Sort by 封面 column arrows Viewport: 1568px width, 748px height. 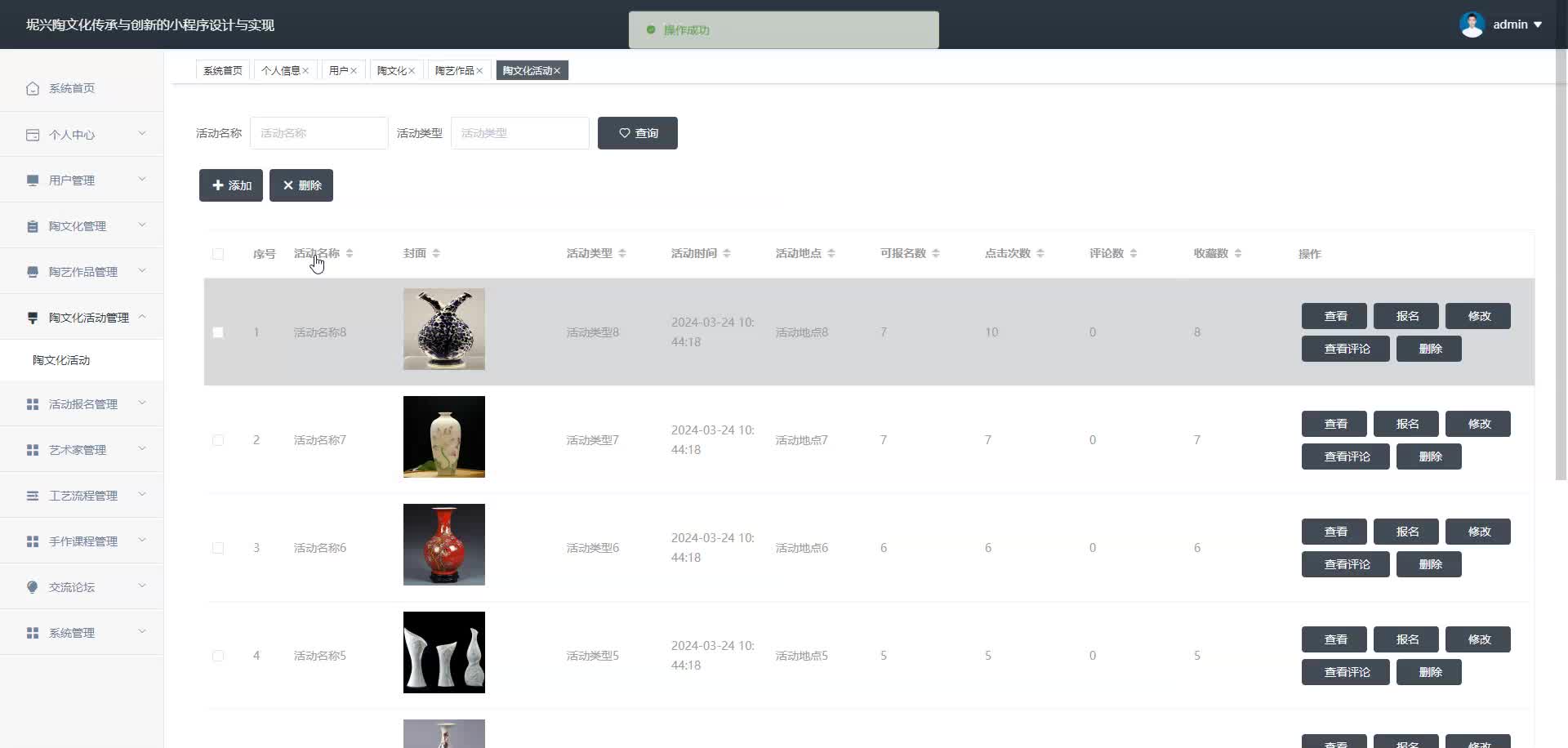[436, 254]
